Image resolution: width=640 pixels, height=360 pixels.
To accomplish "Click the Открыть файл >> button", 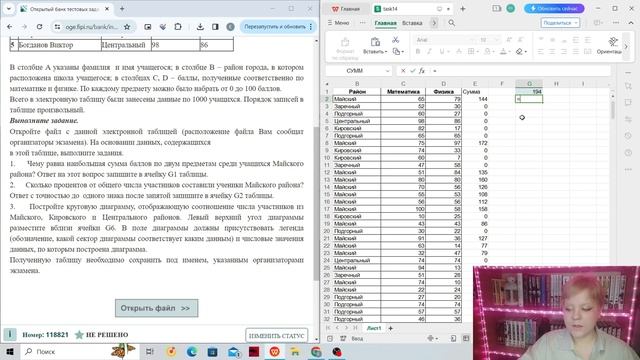I will (x=156, y=308).
